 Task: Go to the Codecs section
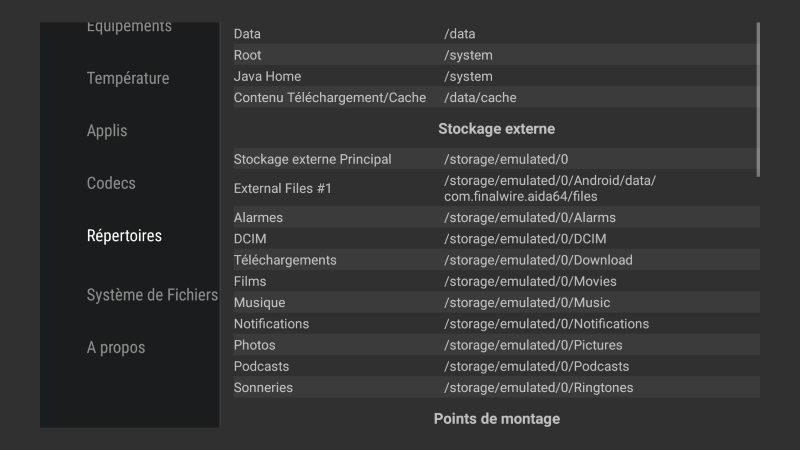coord(111,183)
